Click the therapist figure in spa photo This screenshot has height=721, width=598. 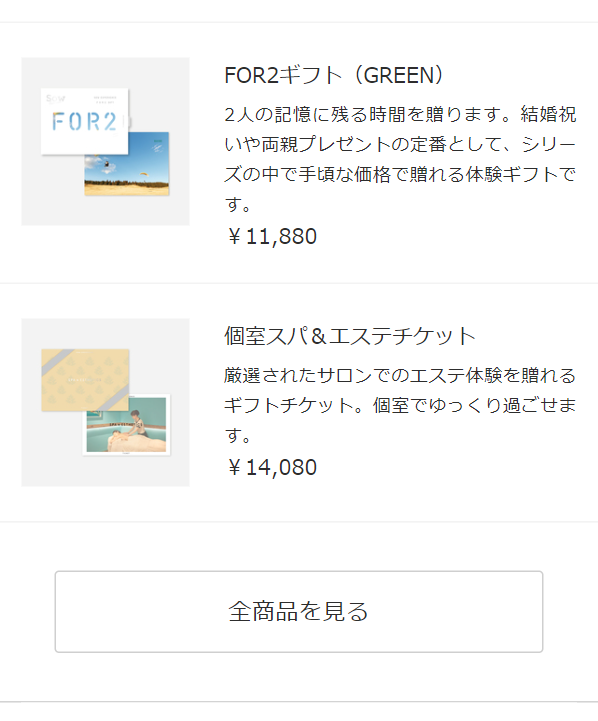[137, 423]
